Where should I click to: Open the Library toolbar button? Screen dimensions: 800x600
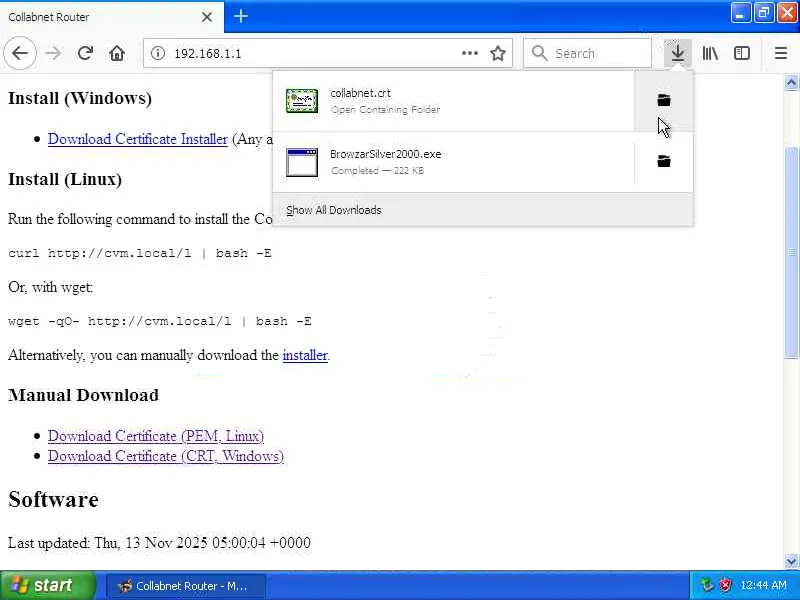pos(710,53)
